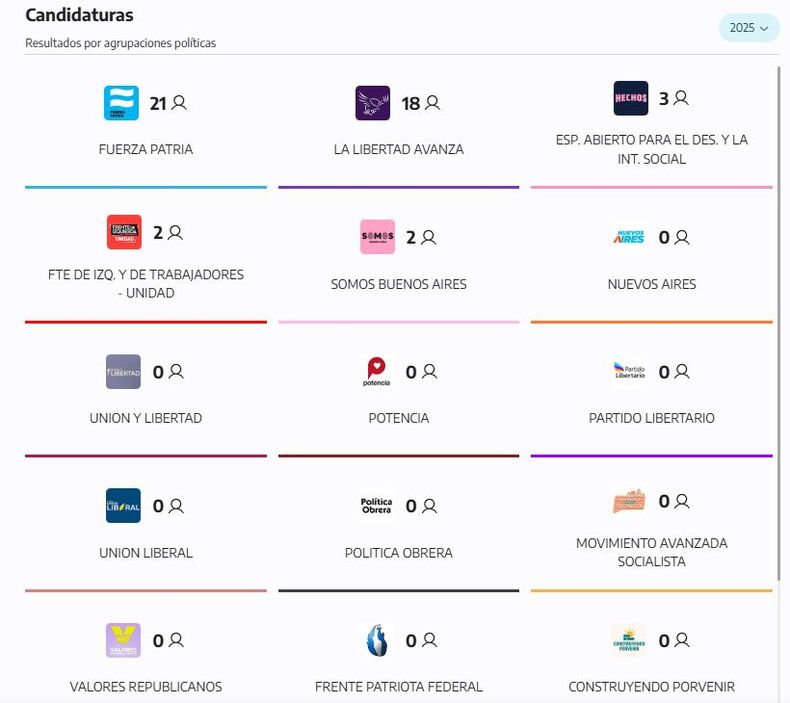Select FTE DE IZQ. Y DE TRABAJADORES label
This screenshot has width=790, height=703.
pyautogui.click(x=146, y=284)
